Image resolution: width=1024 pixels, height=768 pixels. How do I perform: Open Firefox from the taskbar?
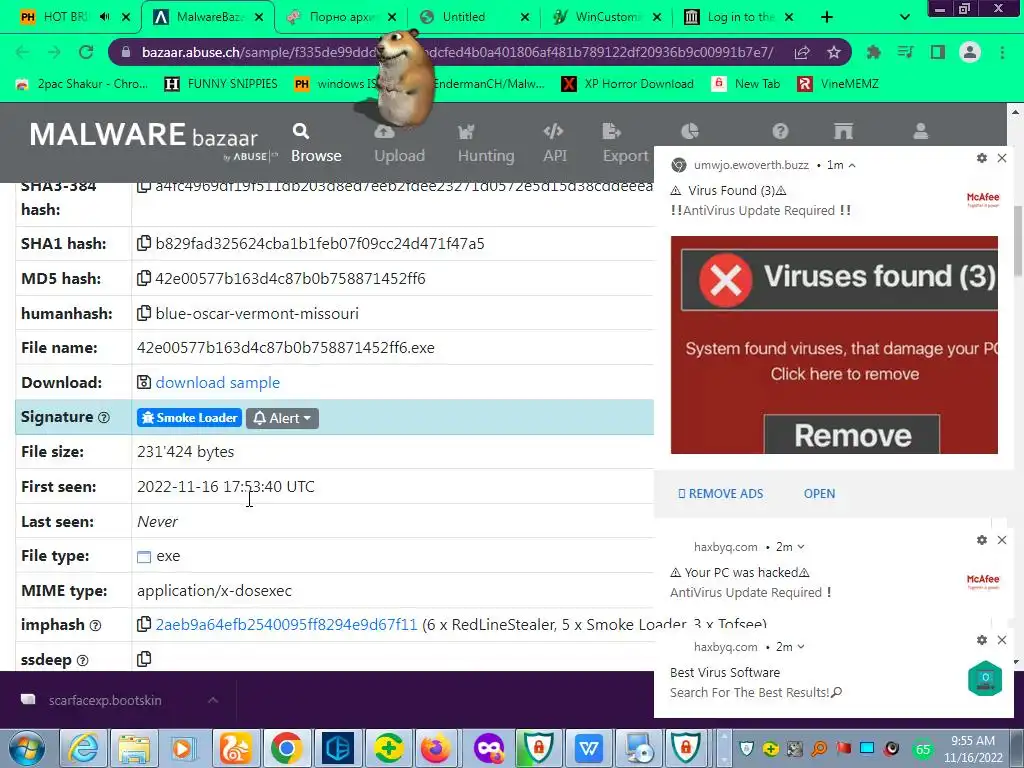coord(436,748)
